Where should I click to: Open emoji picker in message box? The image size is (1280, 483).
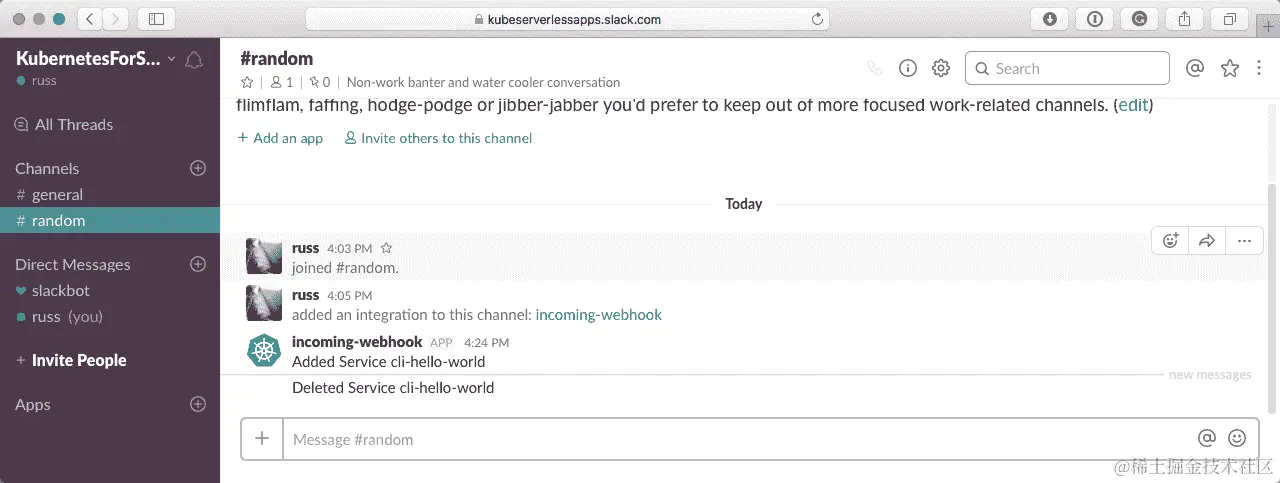click(1237, 438)
